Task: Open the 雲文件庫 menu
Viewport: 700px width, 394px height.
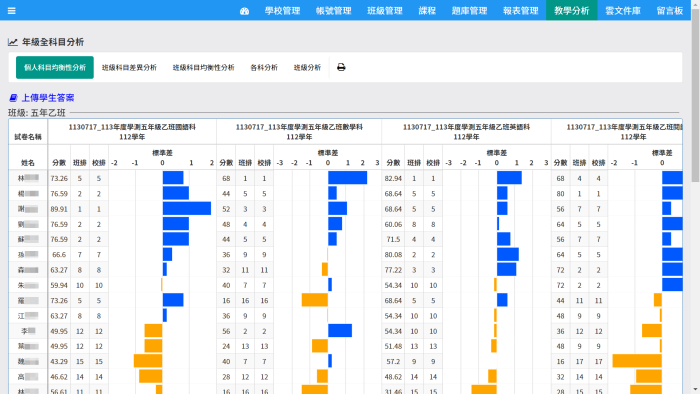Action: coord(623,11)
